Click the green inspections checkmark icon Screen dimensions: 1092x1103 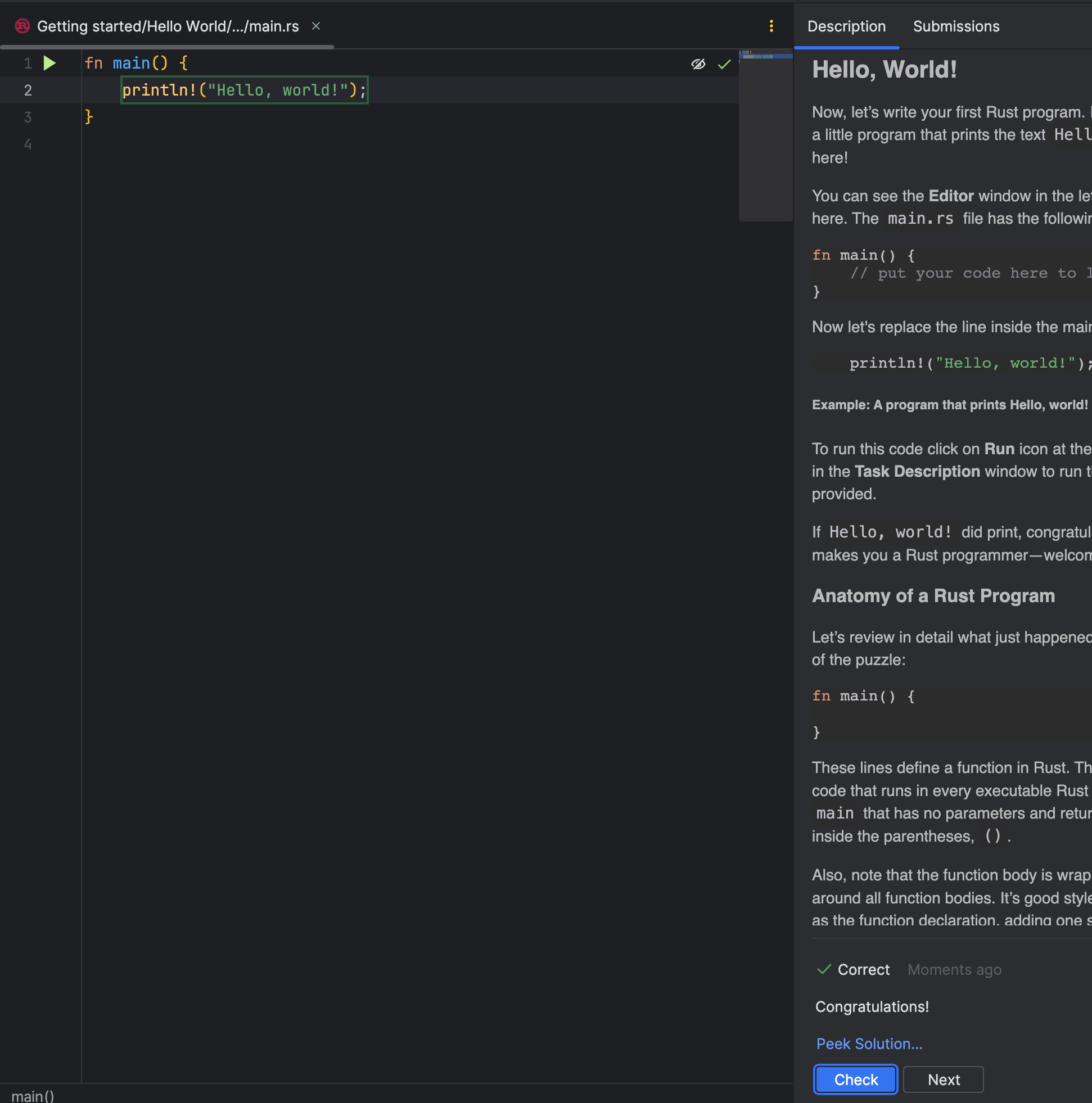pyautogui.click(x=724, y=64)
